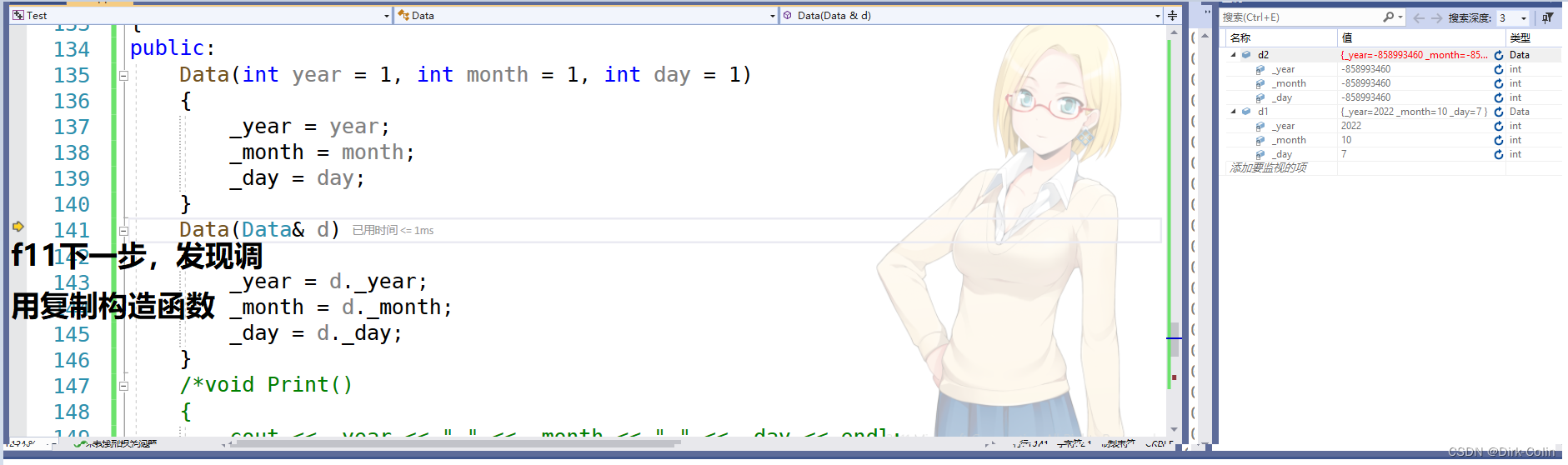Select d2's _month row name
1568x465 pixels.
(1289, 83)
